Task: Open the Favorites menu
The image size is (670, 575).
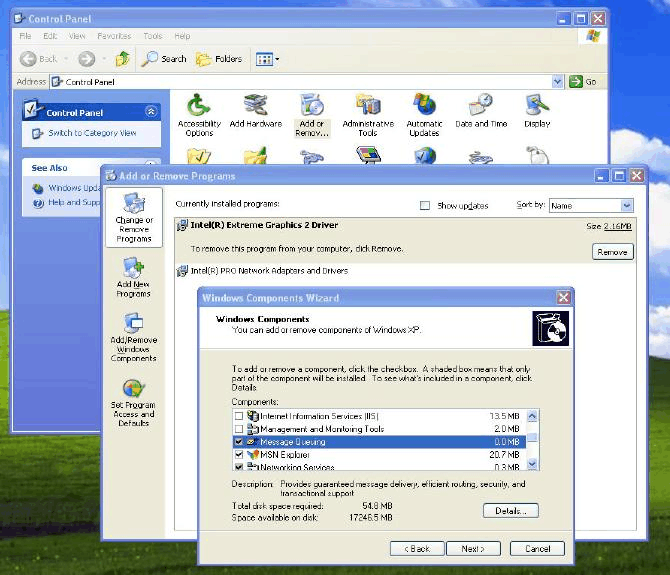Action: (x=113, y=36)
